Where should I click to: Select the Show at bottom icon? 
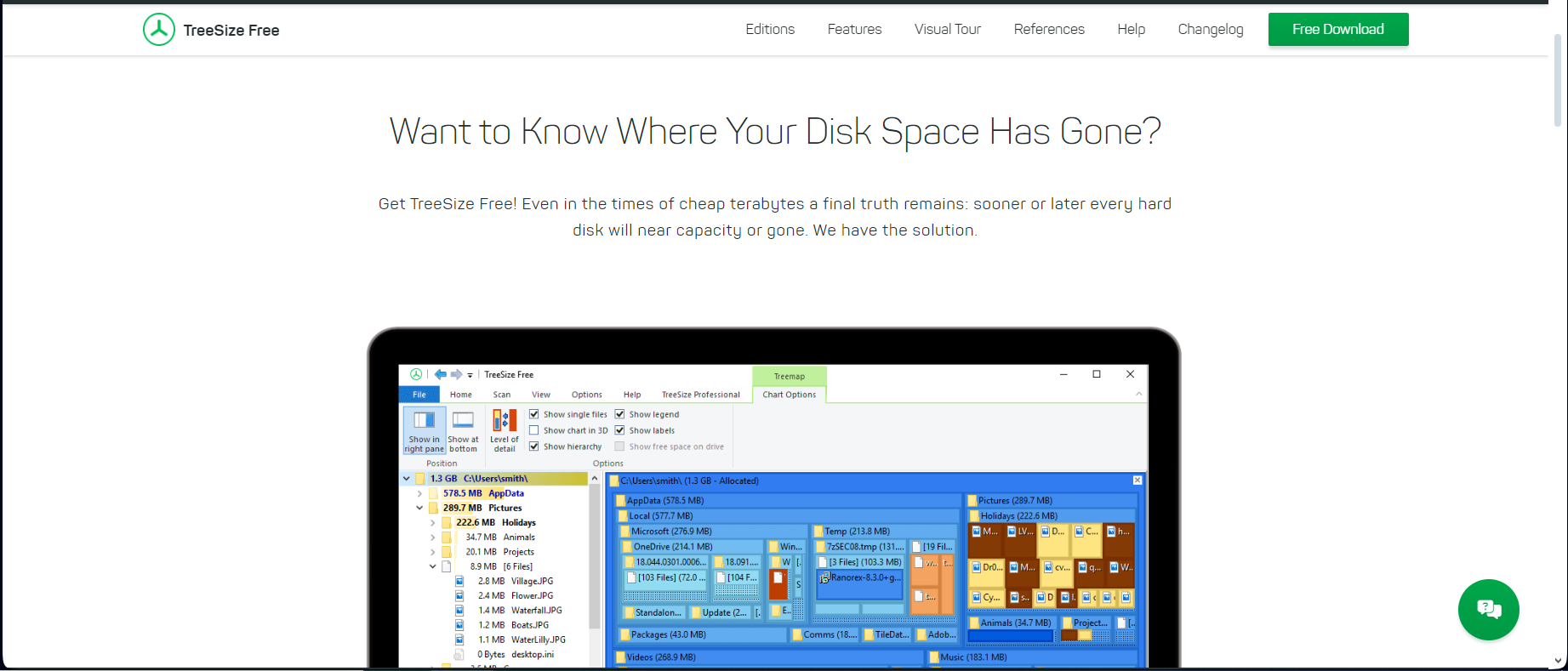pyautogui.click(x=463, y=430)
